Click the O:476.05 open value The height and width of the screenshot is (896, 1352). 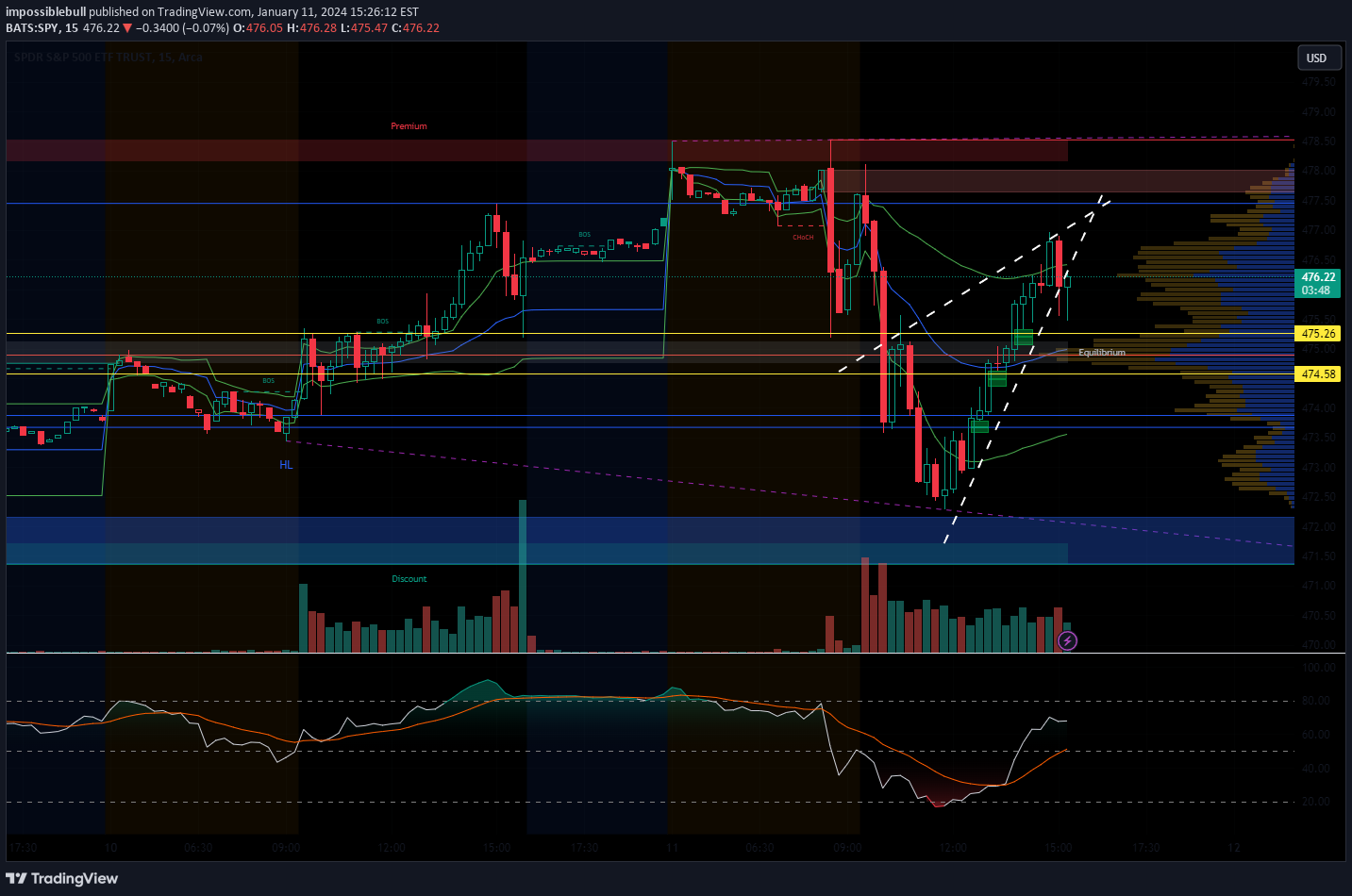[x=259, y=28]
